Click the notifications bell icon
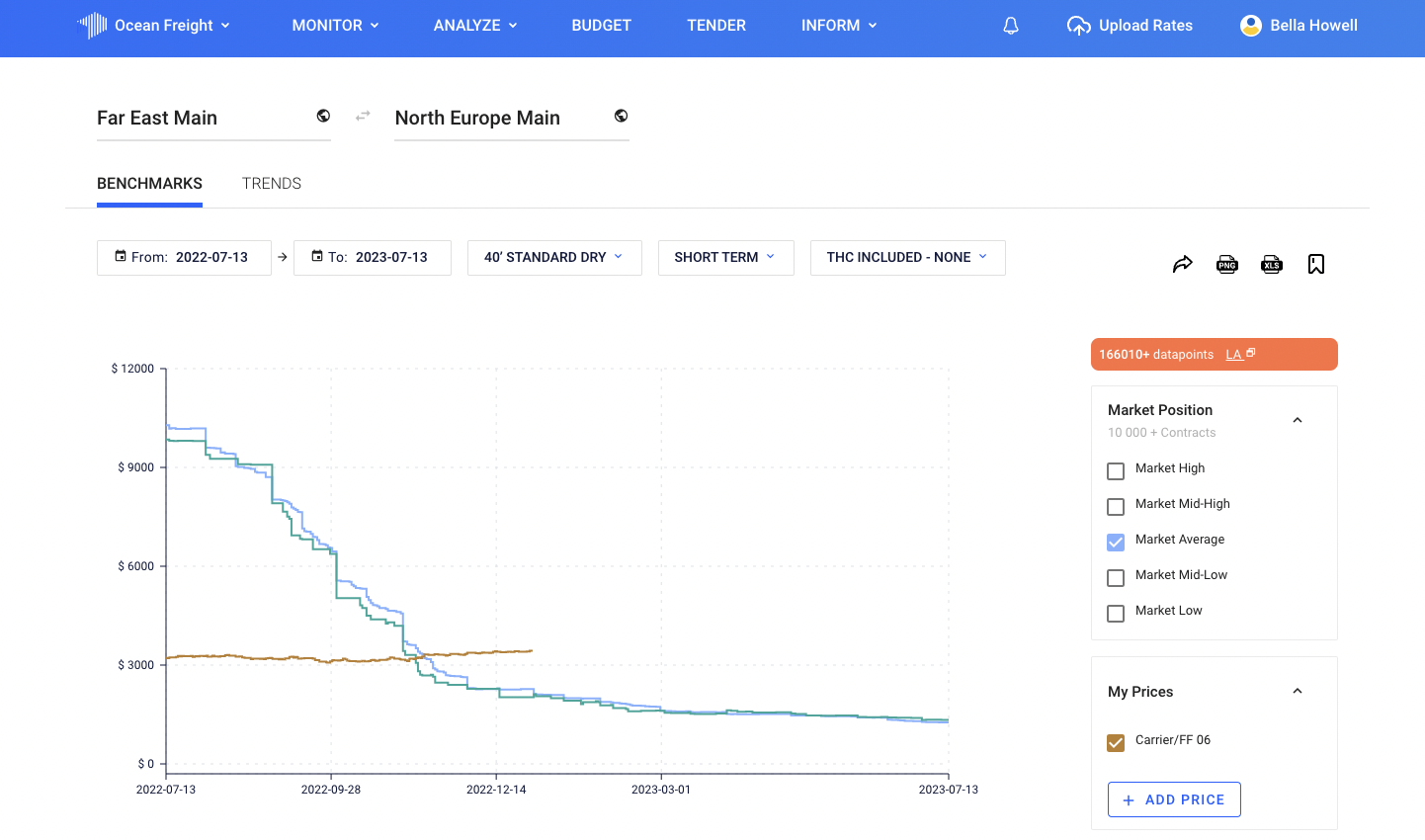 point(1010,26)
